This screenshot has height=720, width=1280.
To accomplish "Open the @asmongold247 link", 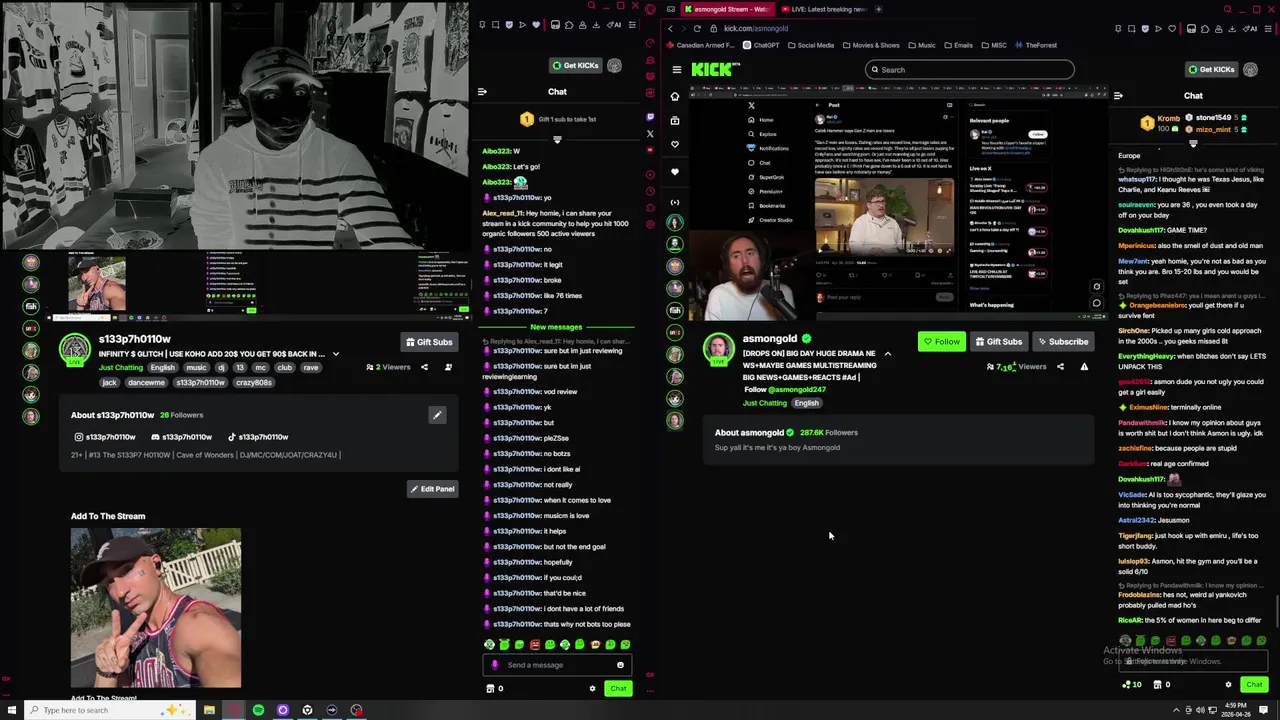I will point(797,390).
